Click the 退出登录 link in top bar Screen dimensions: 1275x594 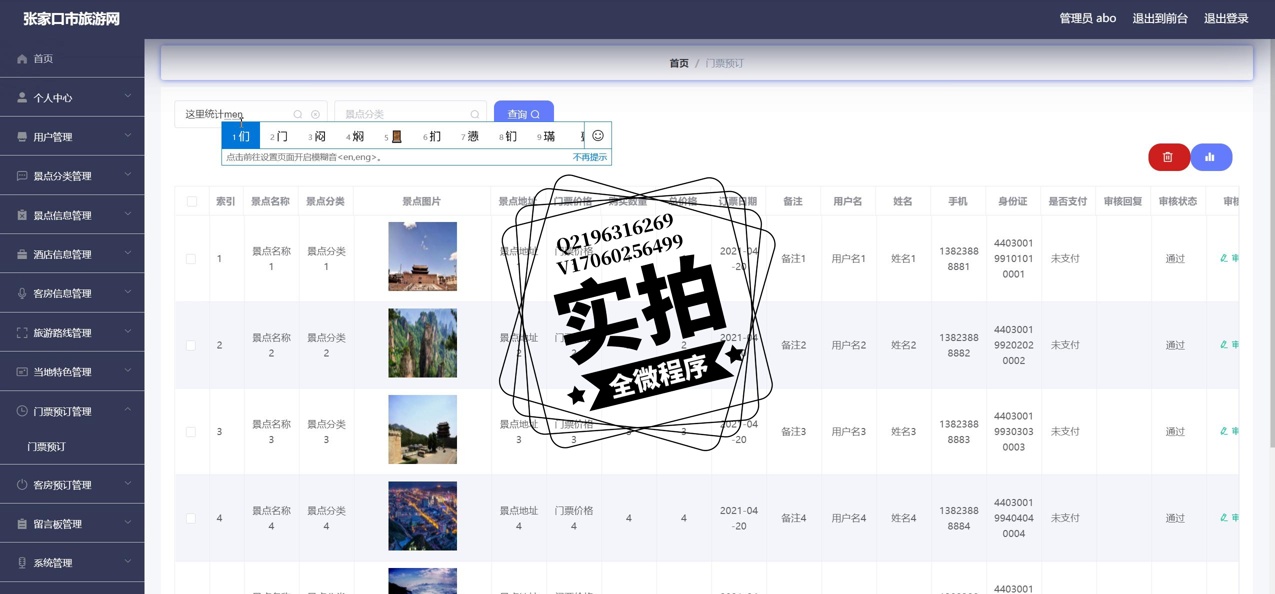point(1225,18)
